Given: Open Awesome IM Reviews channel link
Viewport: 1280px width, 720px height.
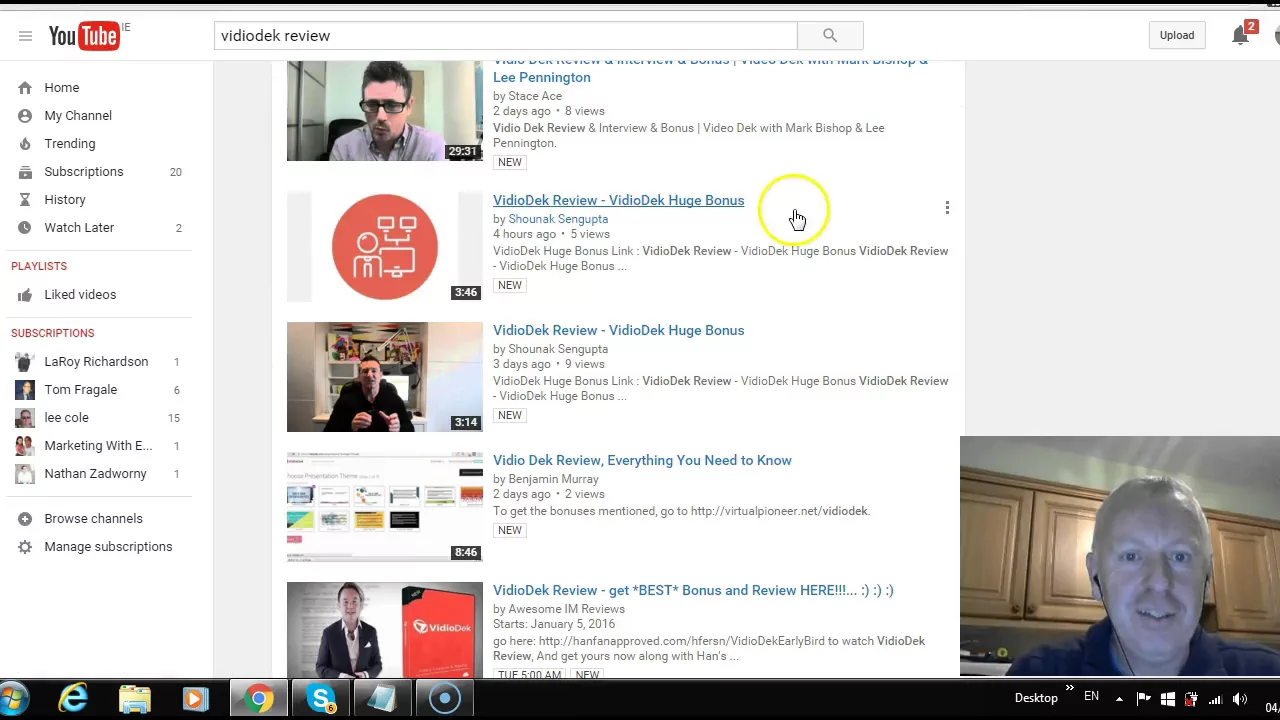Looking at the screenshot, I should (x=566, y=609).
